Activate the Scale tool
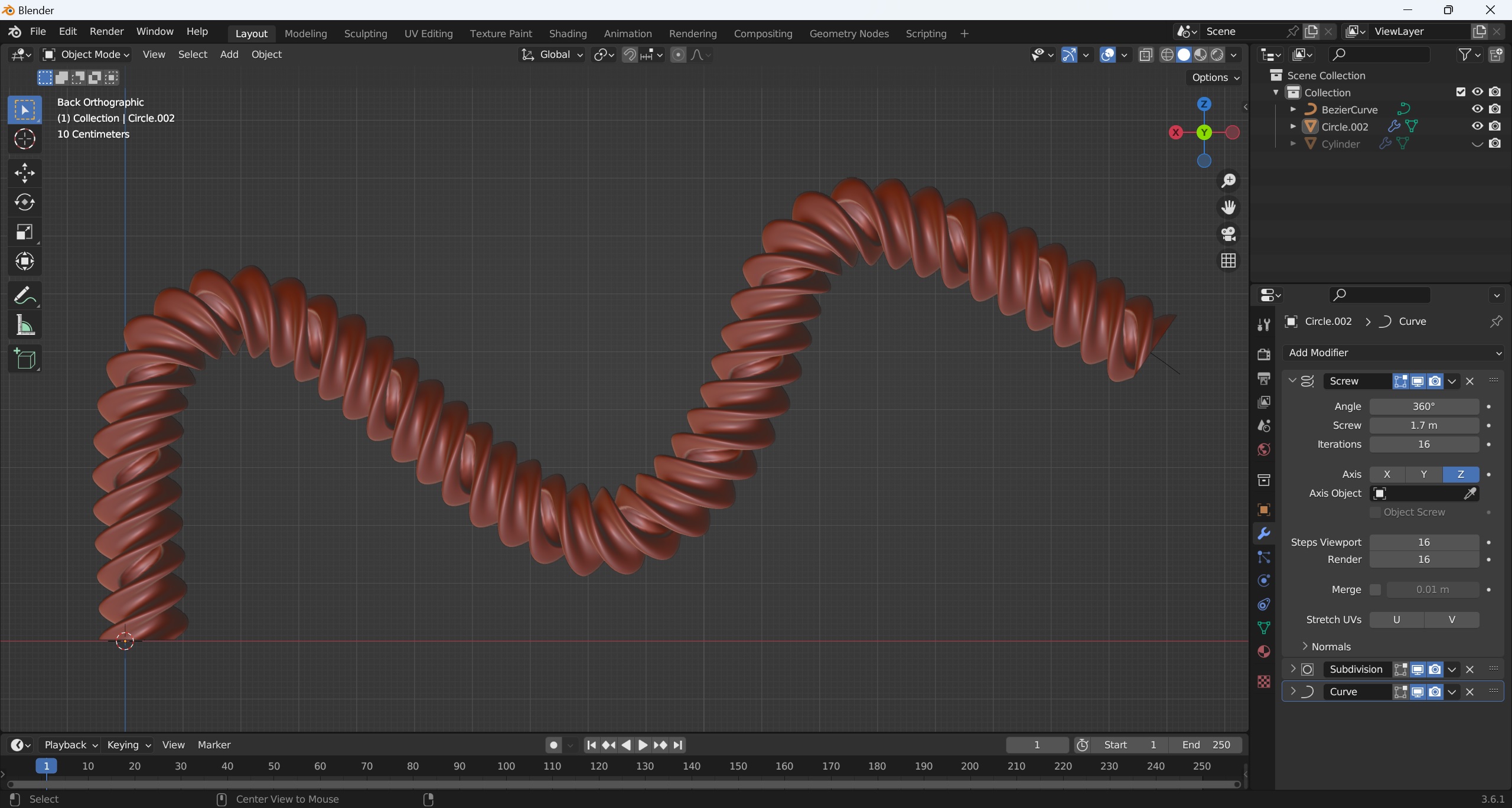This screenshot has width=1512, height=808. (x=25, y=232)
